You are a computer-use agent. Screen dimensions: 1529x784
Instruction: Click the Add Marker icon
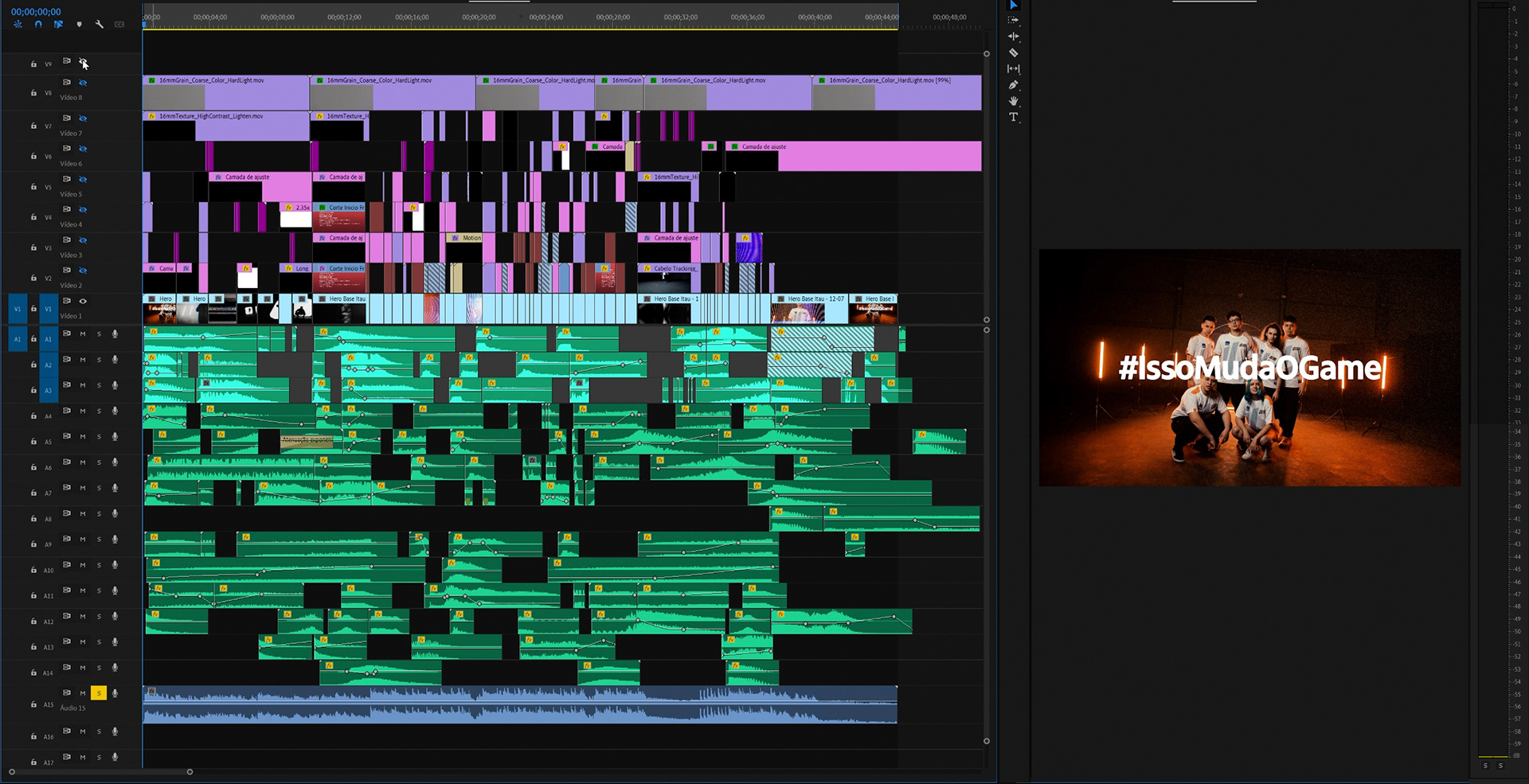(79, 25)
